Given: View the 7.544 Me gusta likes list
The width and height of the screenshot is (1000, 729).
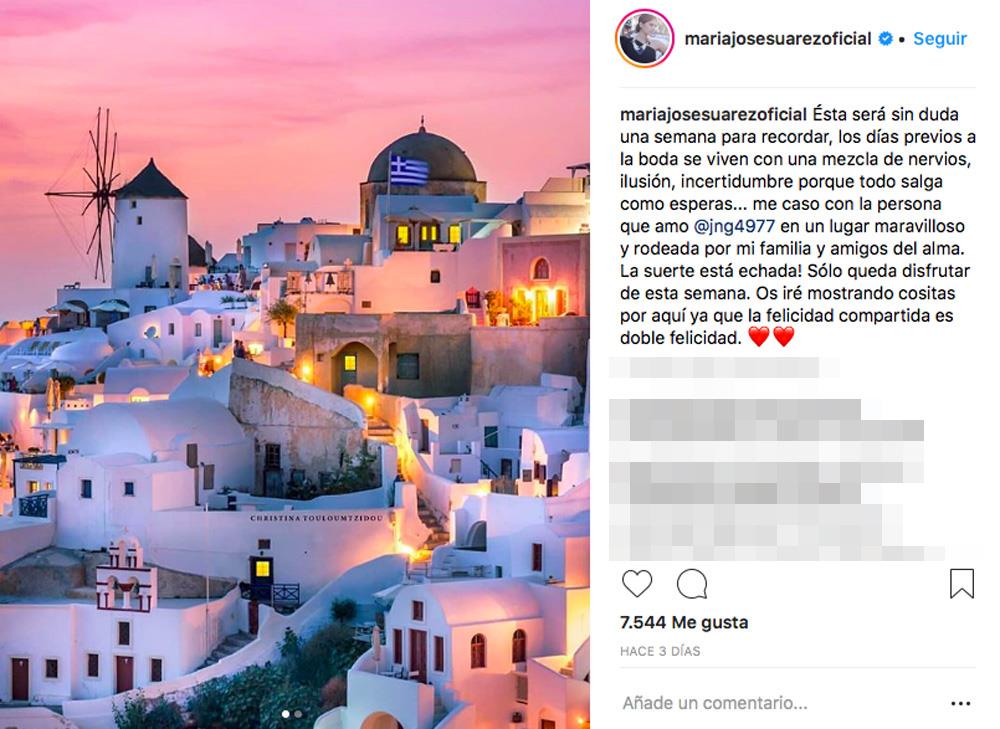Looking at the screenshot, I should [684, 622].
